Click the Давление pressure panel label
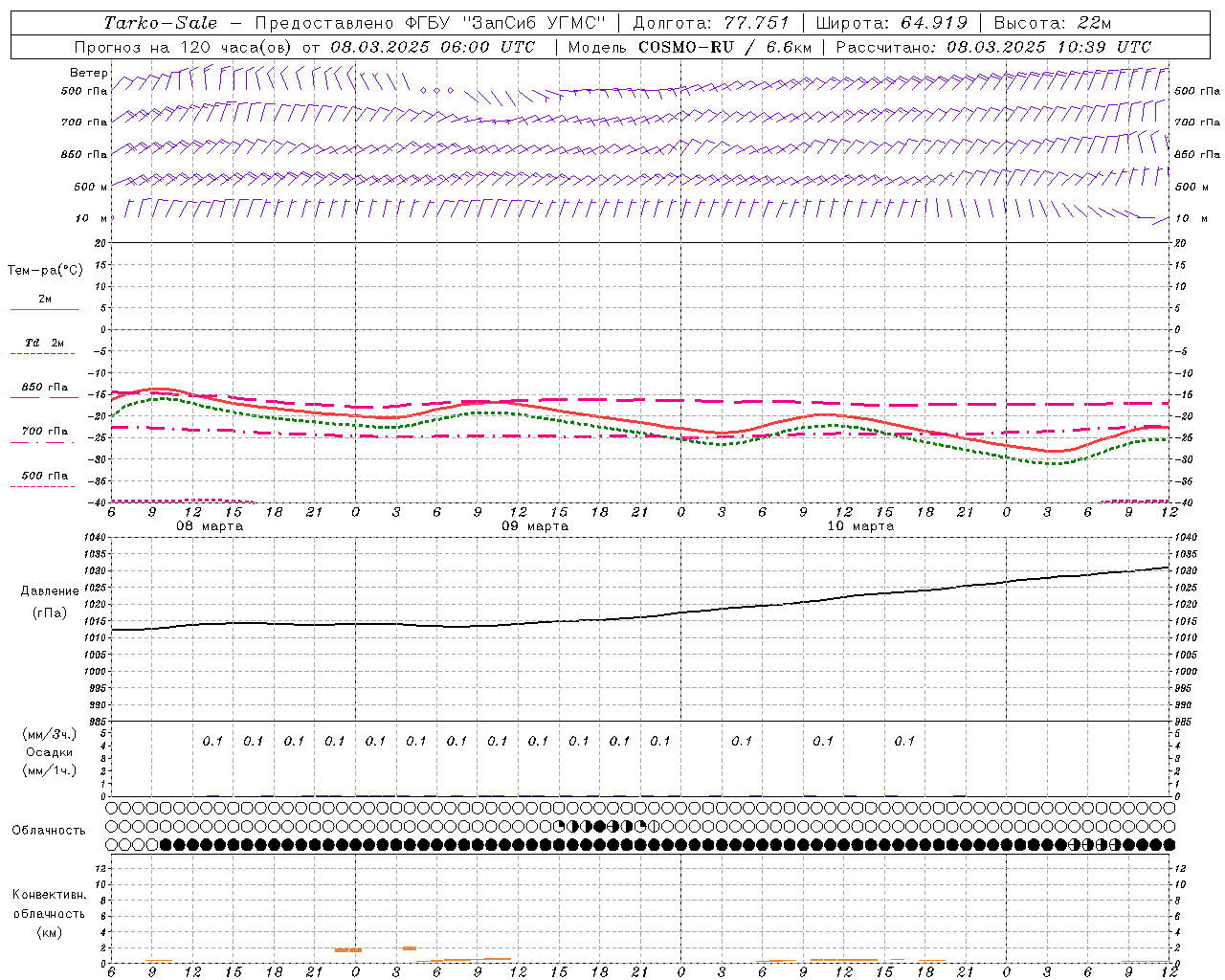This screenshot has height=980, width=1225. pos(50,591)
